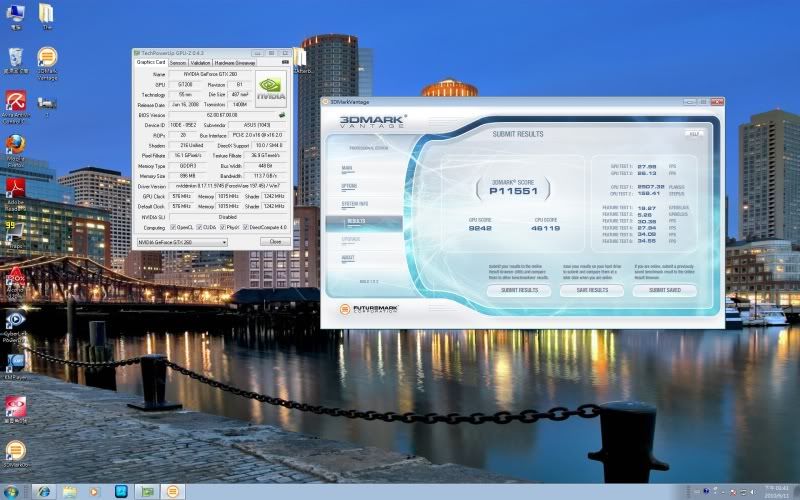Click Submit Saved button
The image size is (800, 500).
coord(665,290)
